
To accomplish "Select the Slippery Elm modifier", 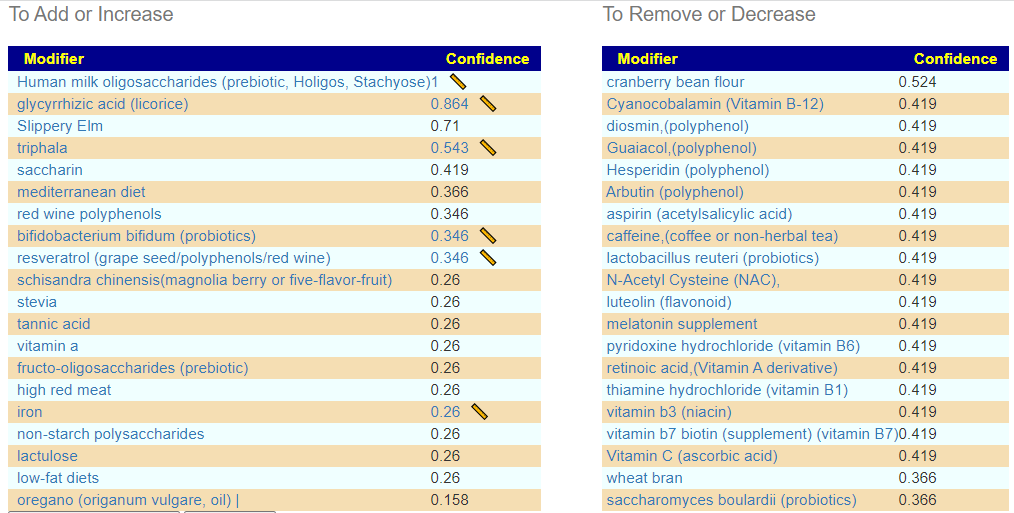I will click(x=60, y=126).
